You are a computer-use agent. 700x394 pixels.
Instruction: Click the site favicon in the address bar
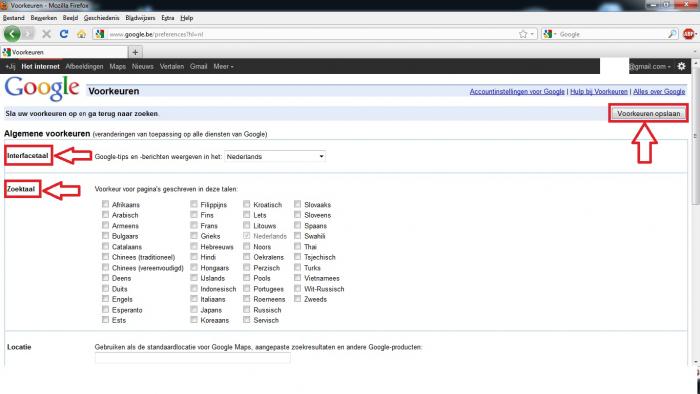(x=100, y=34)
